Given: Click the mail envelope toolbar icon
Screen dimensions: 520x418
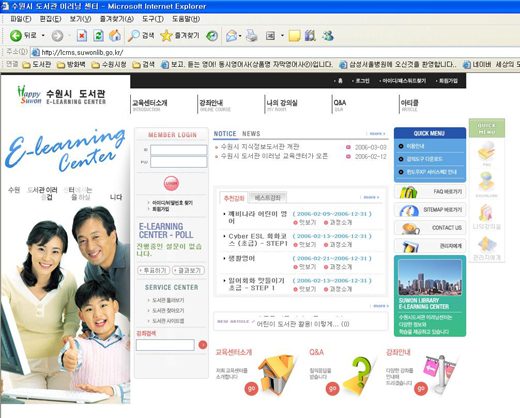Looking at the screenshot, I should [x=231, y=36].
